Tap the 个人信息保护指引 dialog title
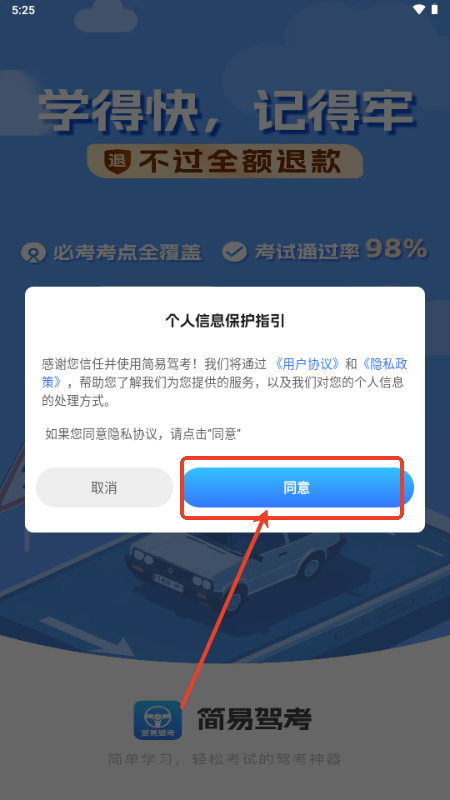 (x=225, y=320)
